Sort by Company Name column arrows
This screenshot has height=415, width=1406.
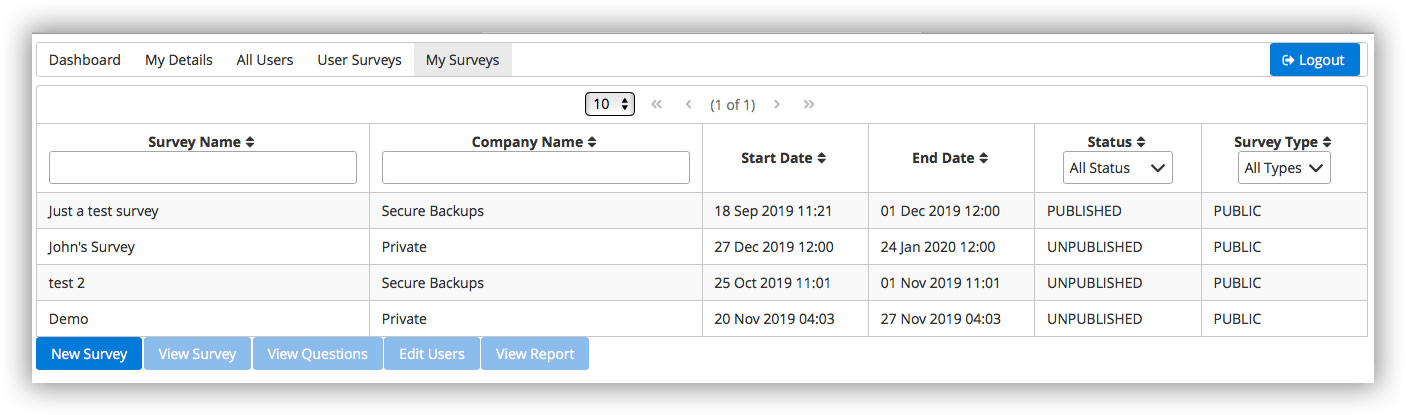(592, 142)
